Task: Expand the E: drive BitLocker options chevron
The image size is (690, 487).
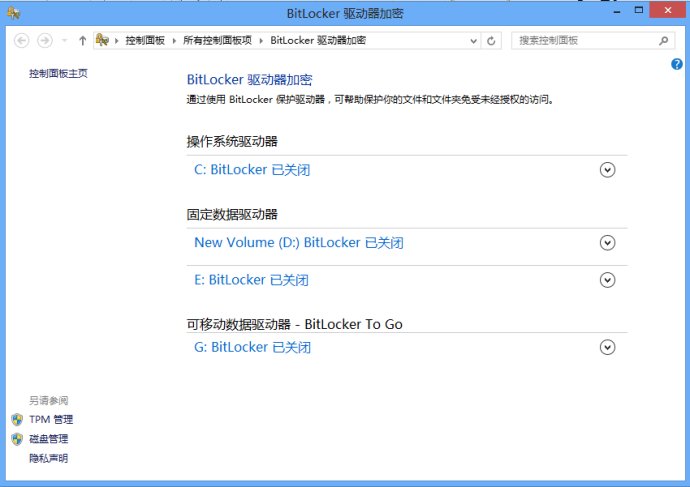Action: [607, 280]
